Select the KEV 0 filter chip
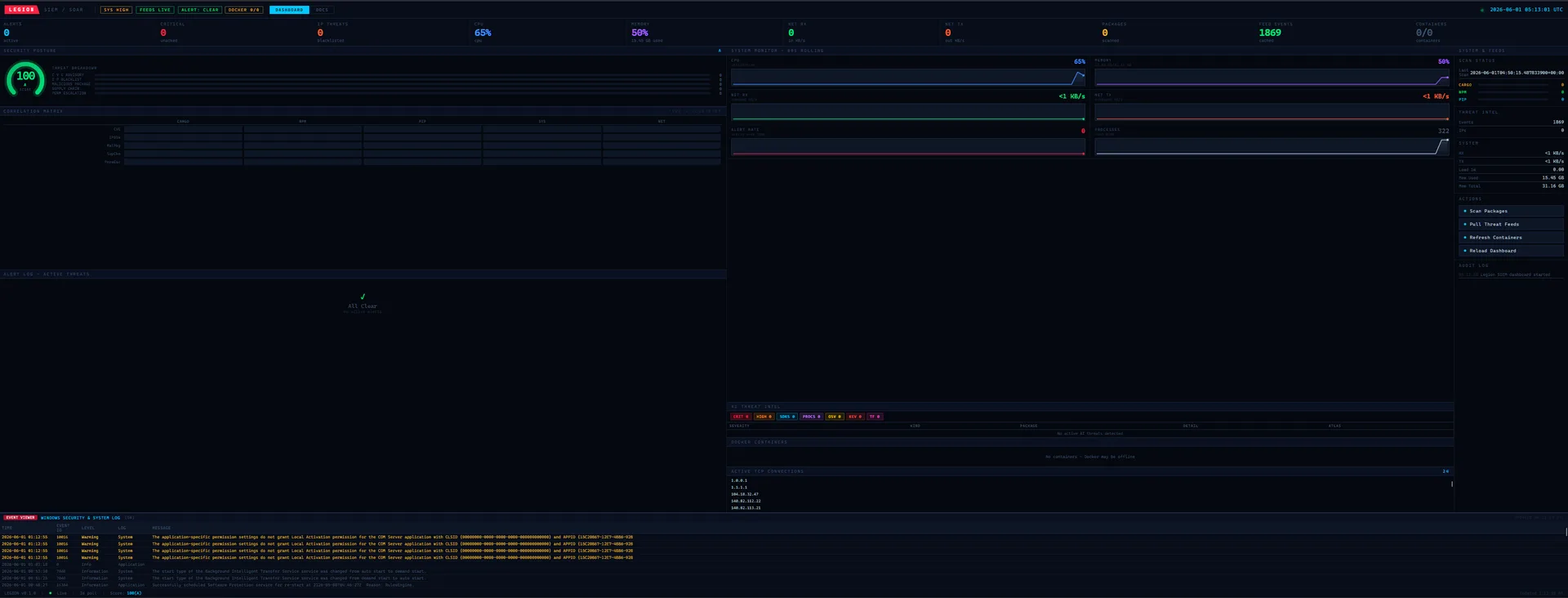This screenshot has width=1568, height=598. (x=855, y=417)
